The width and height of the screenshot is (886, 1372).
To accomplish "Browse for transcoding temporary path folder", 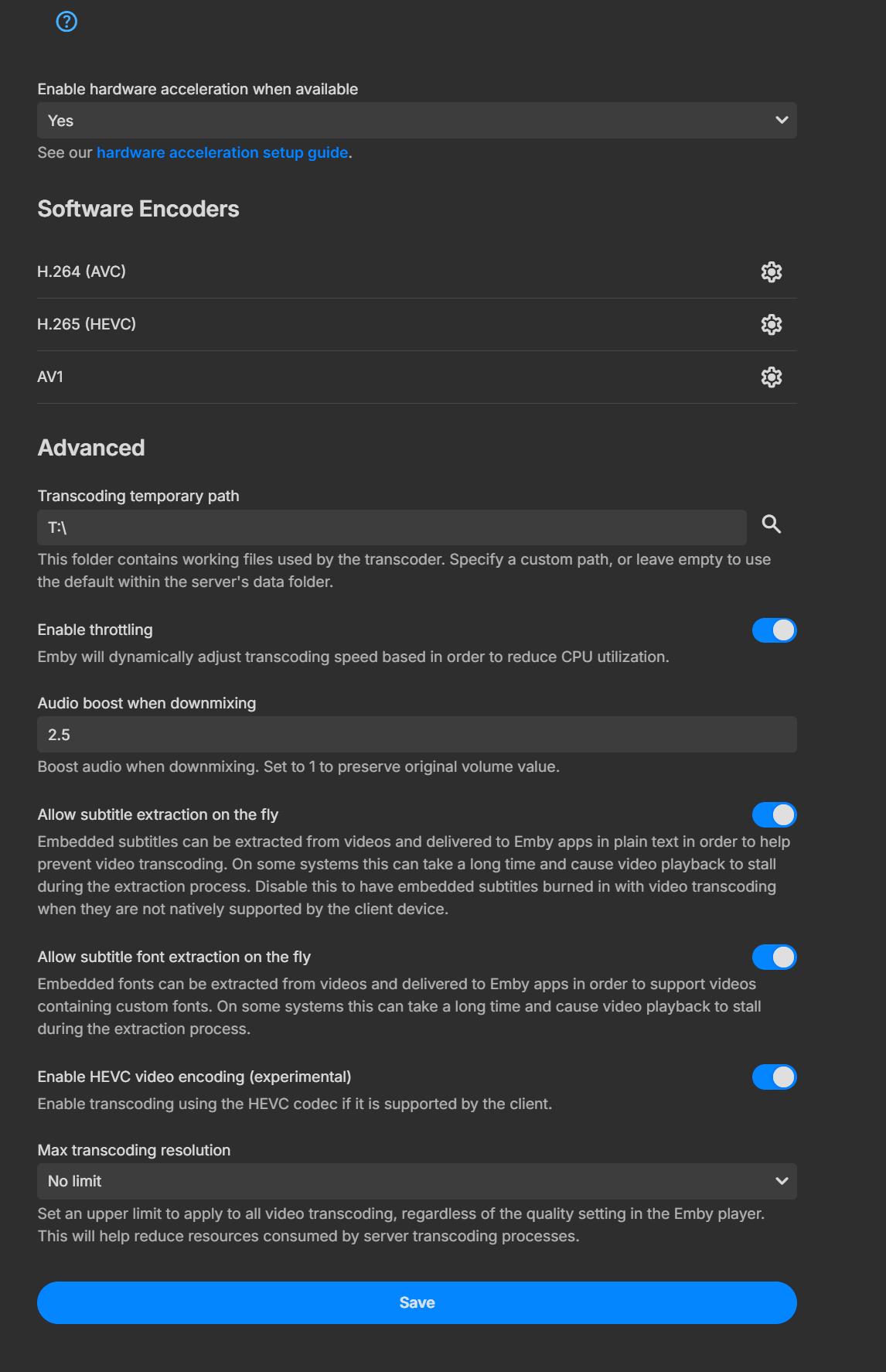I will coord(771,524).
